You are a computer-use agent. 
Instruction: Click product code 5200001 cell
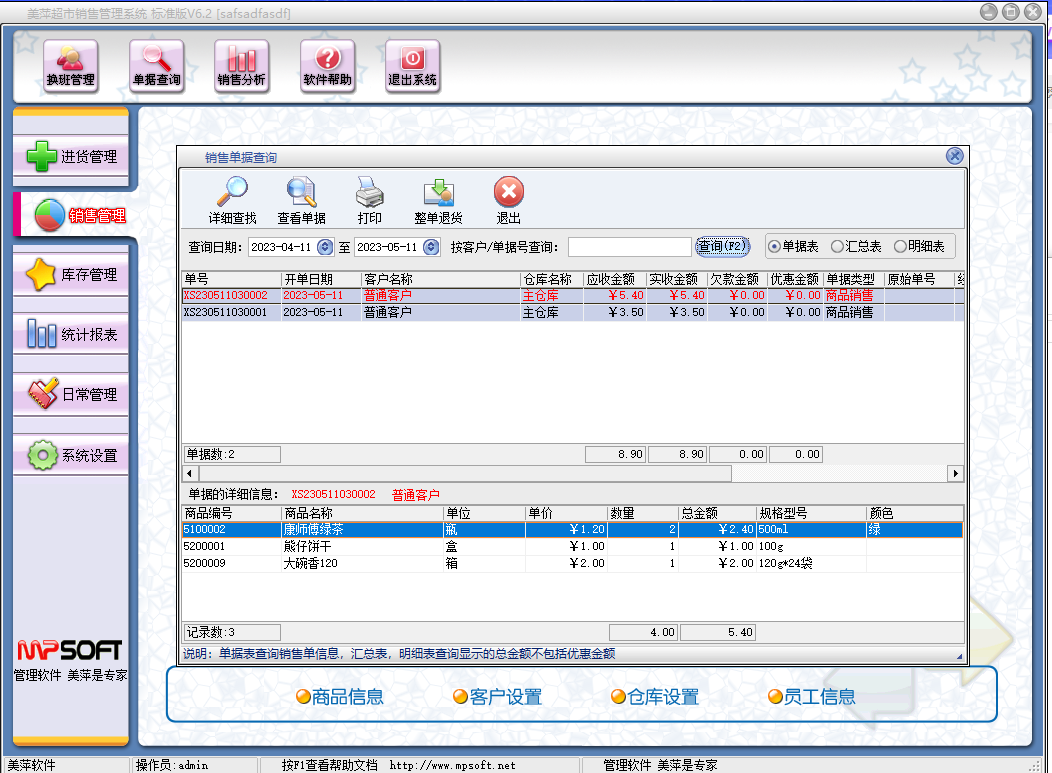click(x=231, y=546)
